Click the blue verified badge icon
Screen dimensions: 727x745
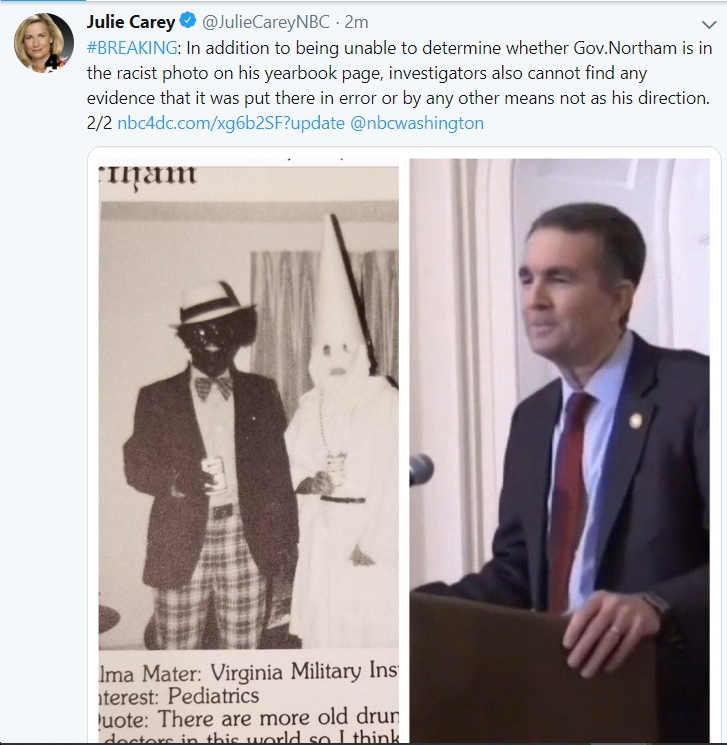point(188,20)
